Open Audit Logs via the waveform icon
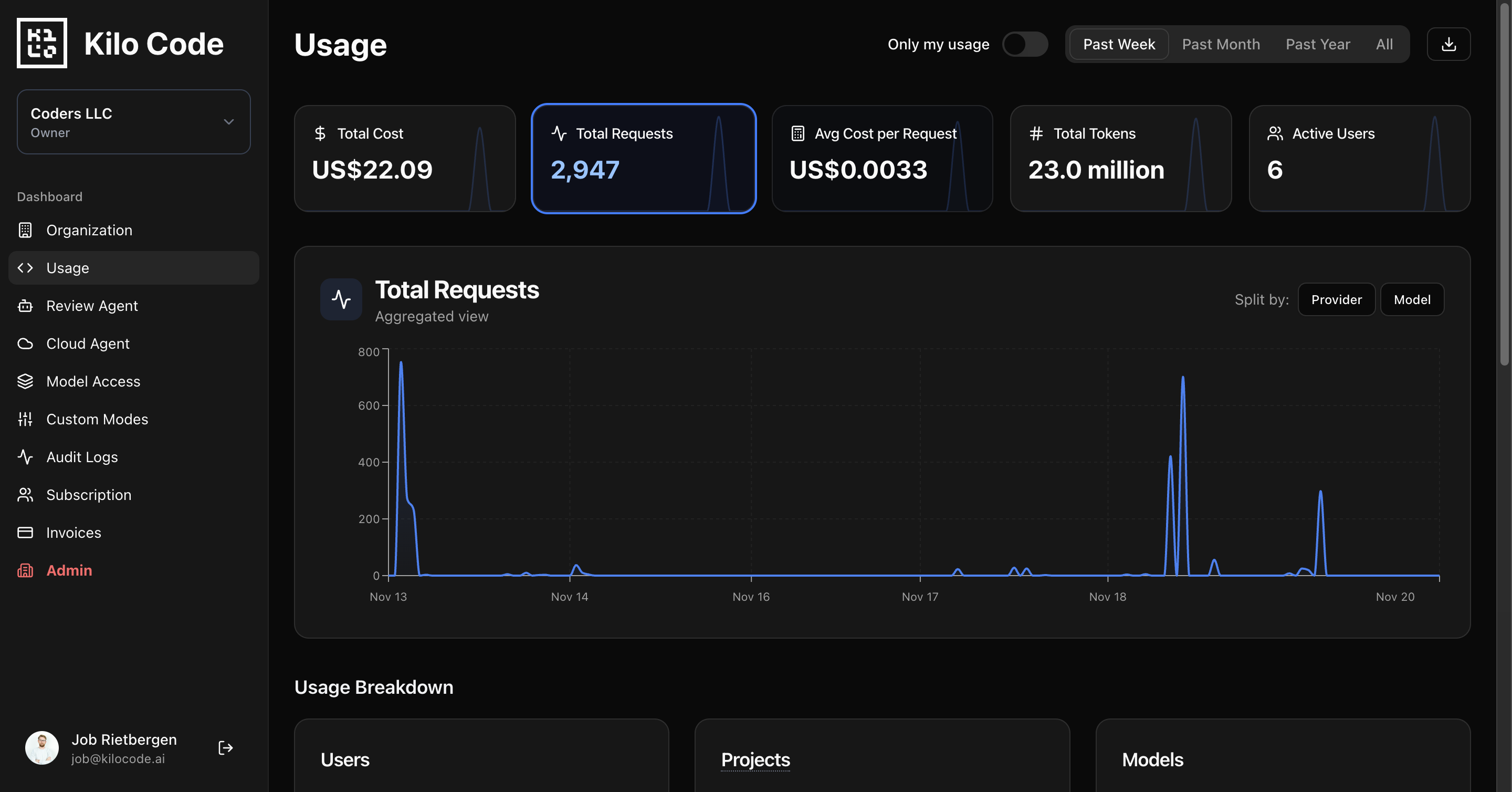This screenshot has width=1512, height=792. coord(25,457)
